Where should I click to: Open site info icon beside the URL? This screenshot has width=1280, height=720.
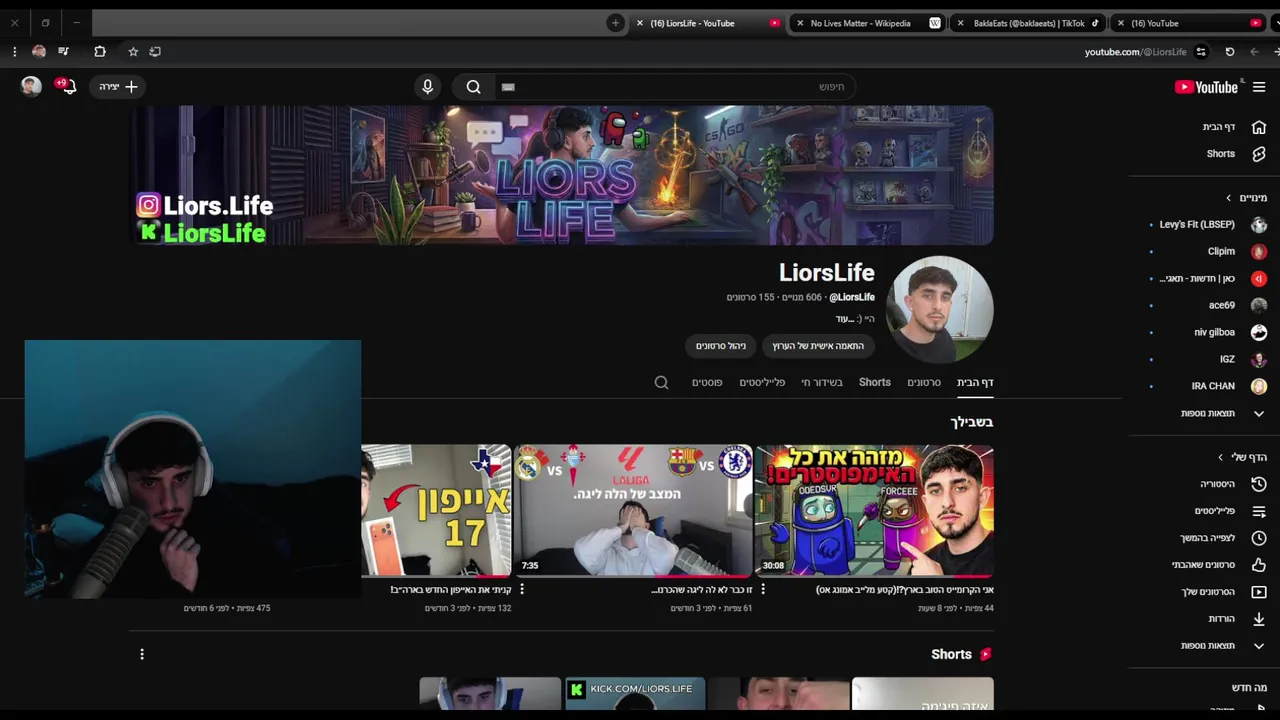coord(1201,52)
